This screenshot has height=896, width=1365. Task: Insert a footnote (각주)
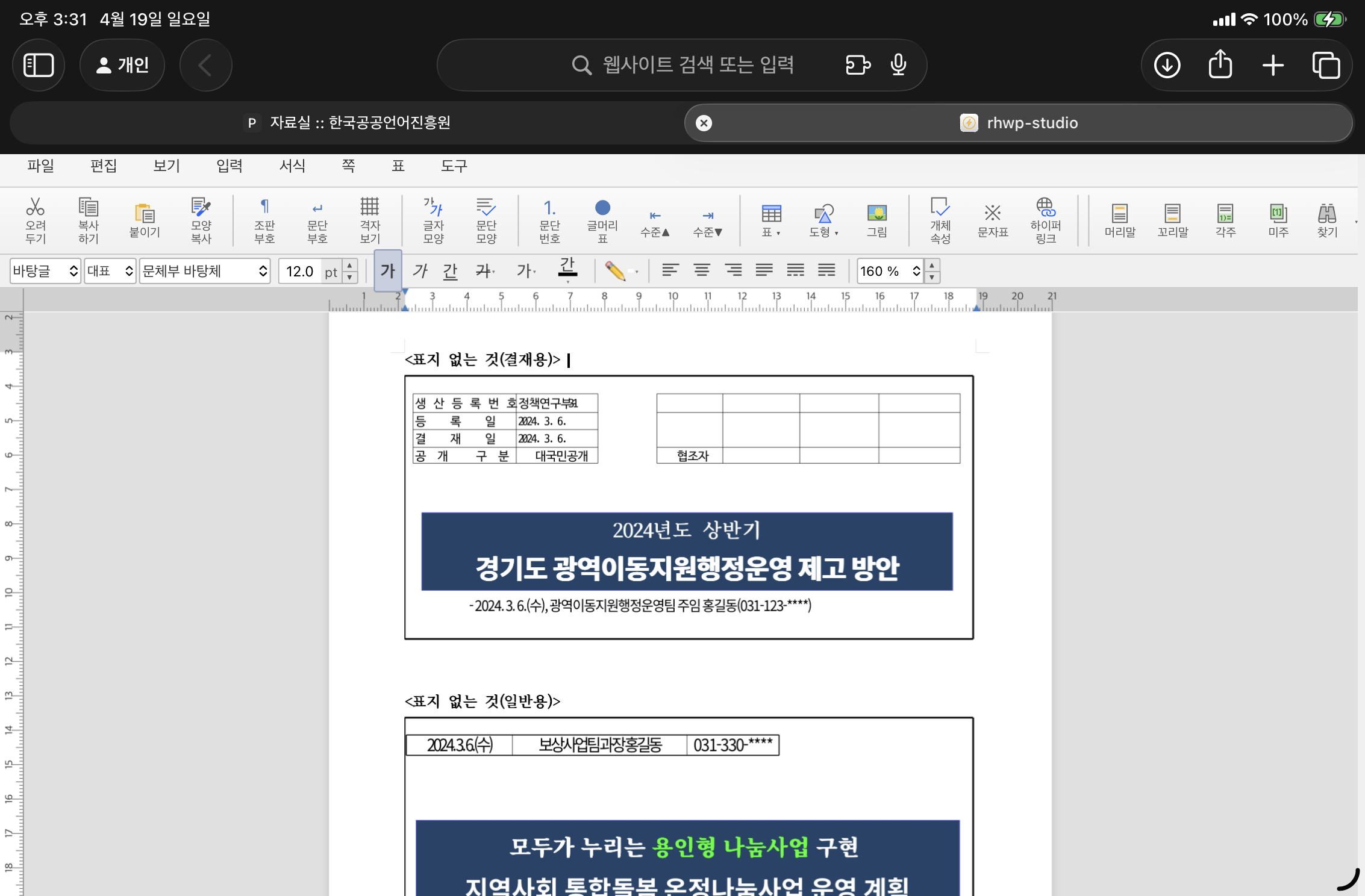(x=1225, y=220)
